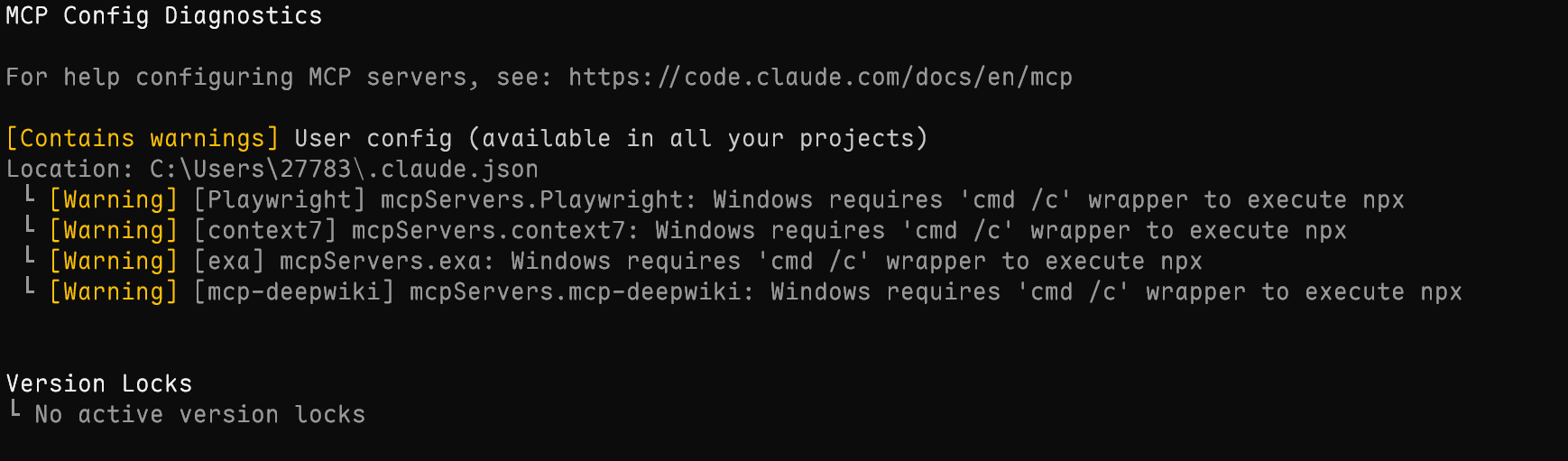Click the C:\Users\27783\.claude.json location path
The width and height of the screenshot is (1568, 461).
tap(344, 170)
